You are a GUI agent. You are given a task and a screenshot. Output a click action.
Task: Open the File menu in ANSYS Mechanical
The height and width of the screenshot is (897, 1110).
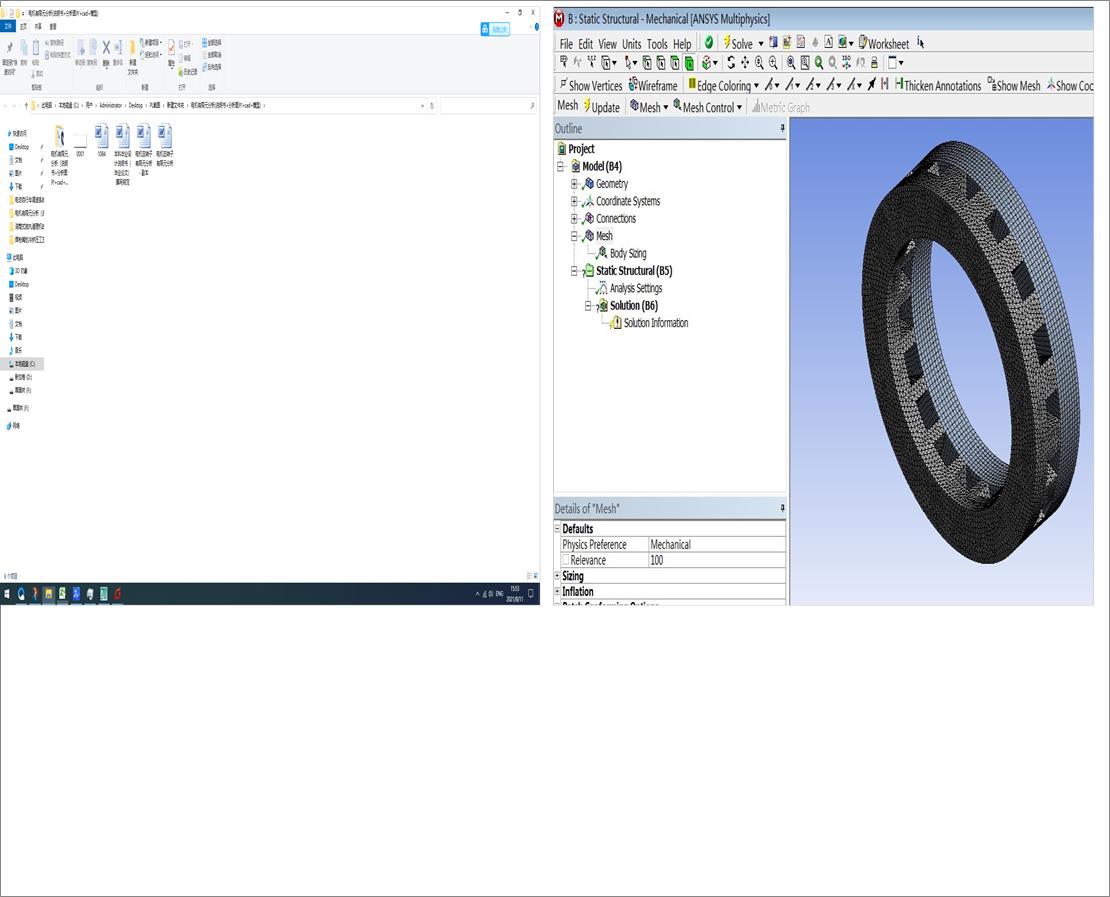tap(566, 44)
